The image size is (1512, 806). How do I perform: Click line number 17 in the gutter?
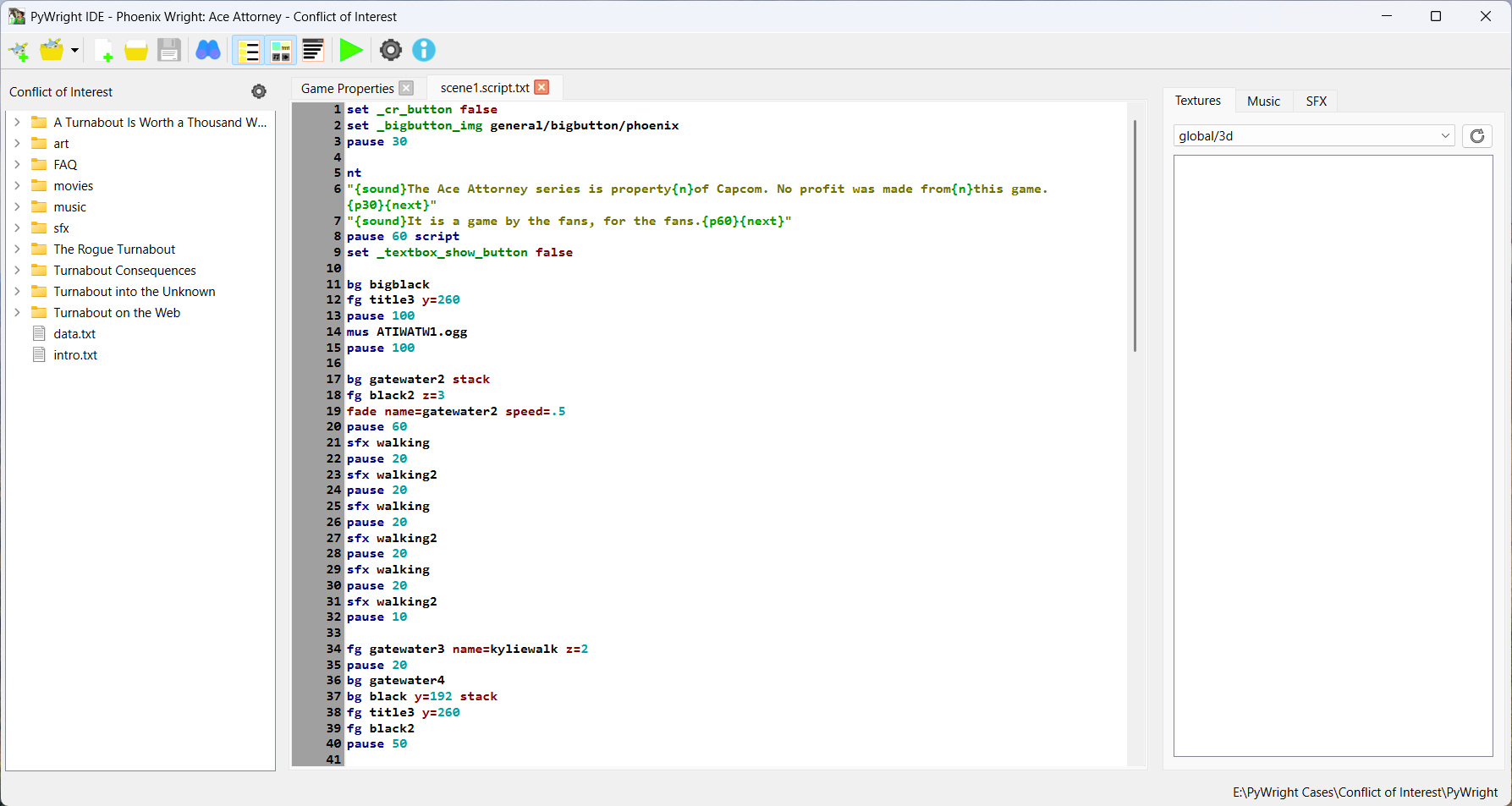click(333, 380)
